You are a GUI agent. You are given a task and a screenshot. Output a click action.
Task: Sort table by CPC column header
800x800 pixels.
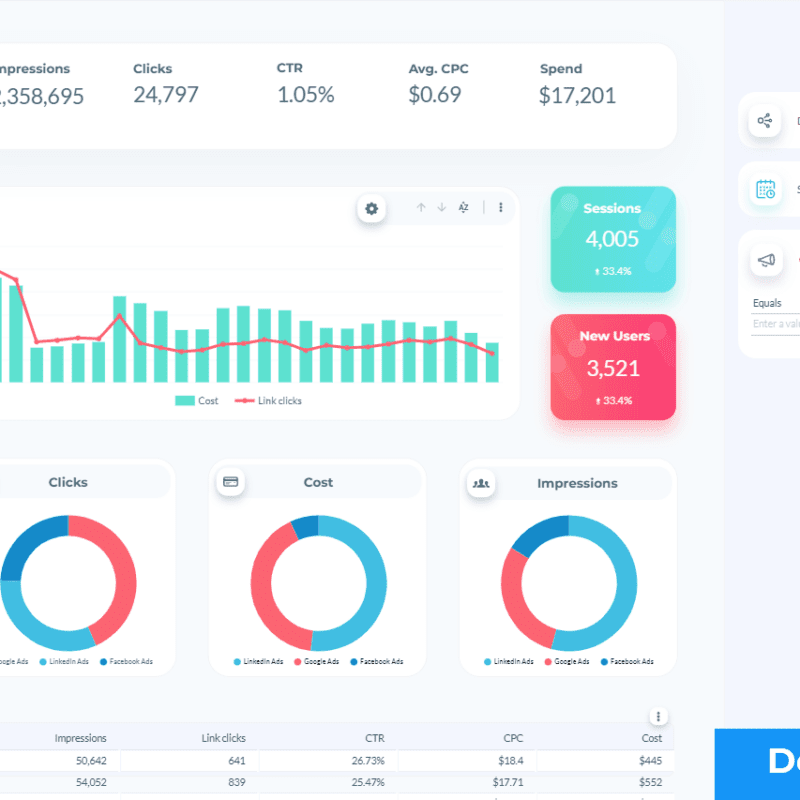(513, 738)
